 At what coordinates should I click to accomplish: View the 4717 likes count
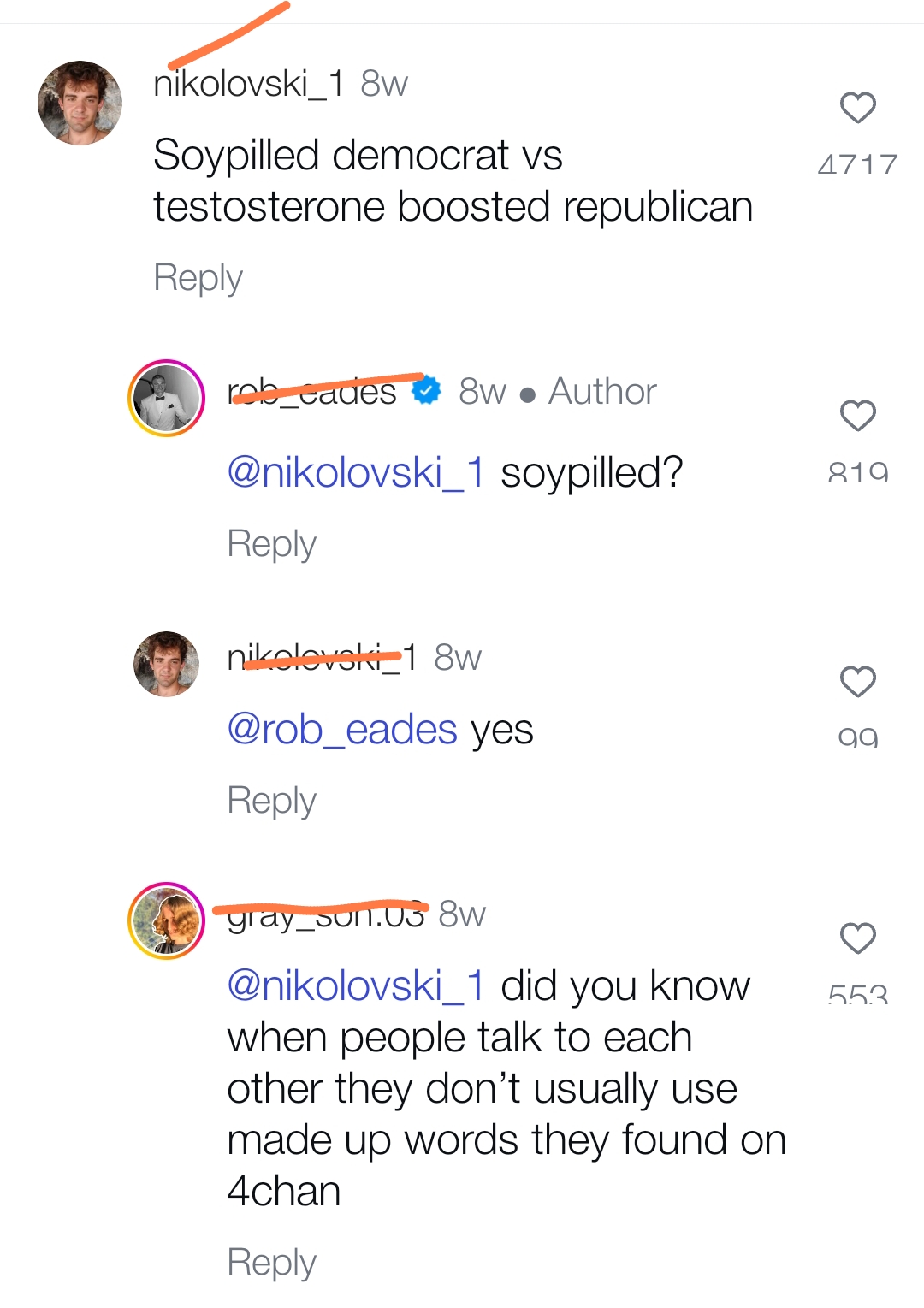(x=857, y=163)
